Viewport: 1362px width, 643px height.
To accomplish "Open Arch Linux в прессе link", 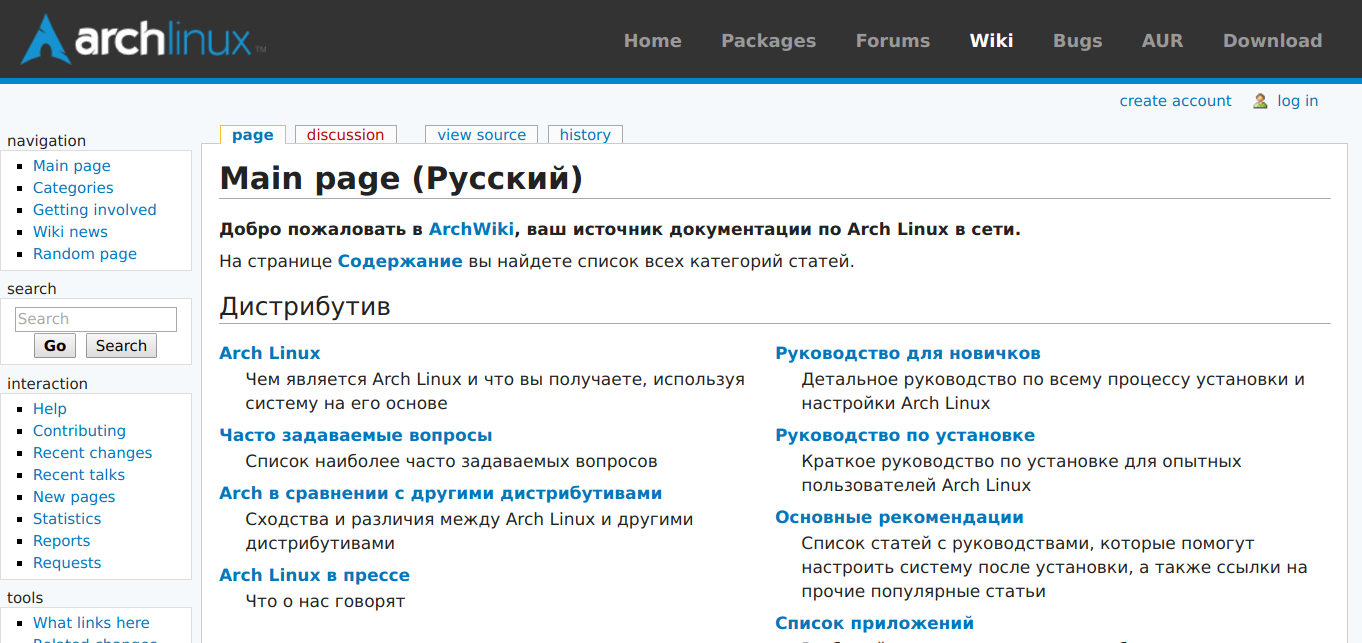I will pos(314,575).
